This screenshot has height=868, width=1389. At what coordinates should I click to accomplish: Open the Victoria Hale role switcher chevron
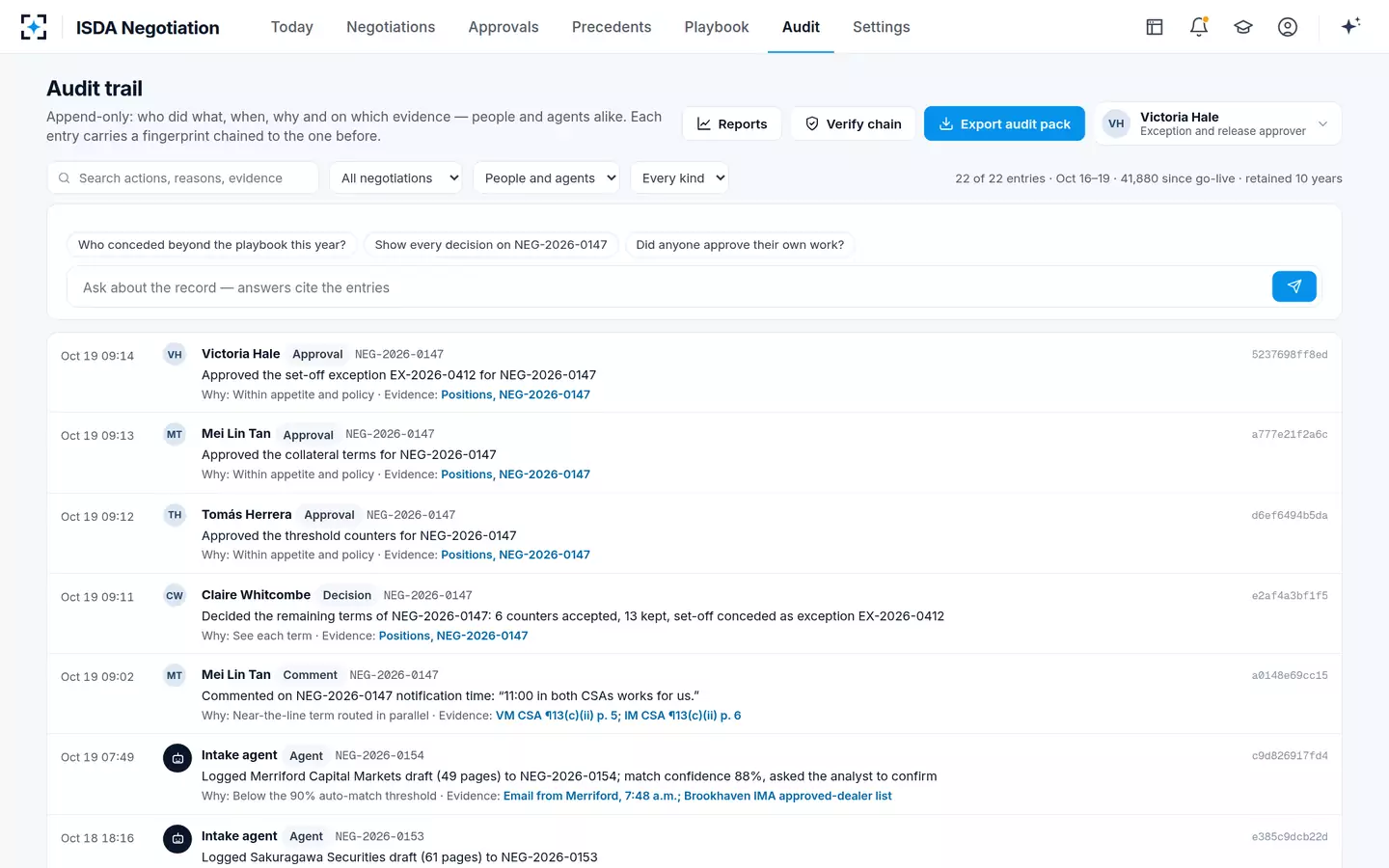tap(1322, 123)
